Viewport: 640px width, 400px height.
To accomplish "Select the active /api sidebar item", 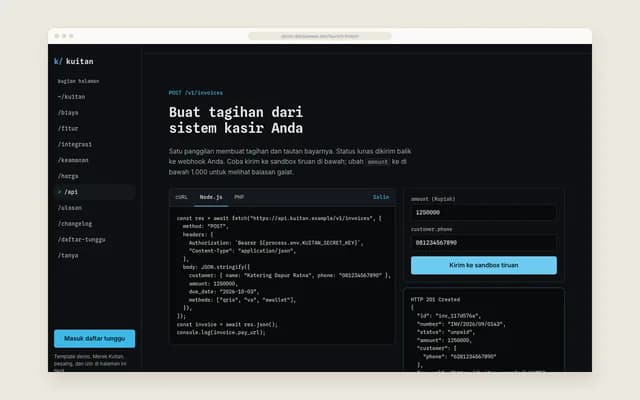I will tap(95, 192).
